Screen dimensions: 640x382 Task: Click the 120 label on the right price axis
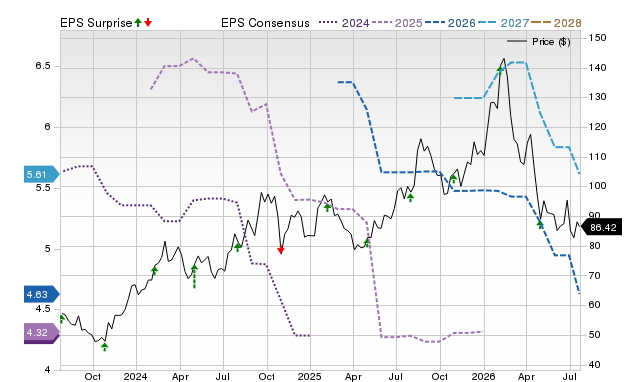click(598, 127)
